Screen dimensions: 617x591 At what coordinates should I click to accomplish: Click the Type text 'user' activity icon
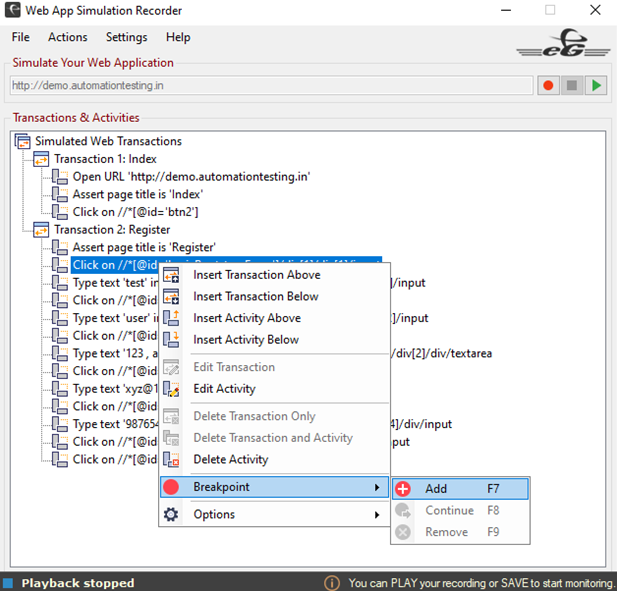click(59, 318)
